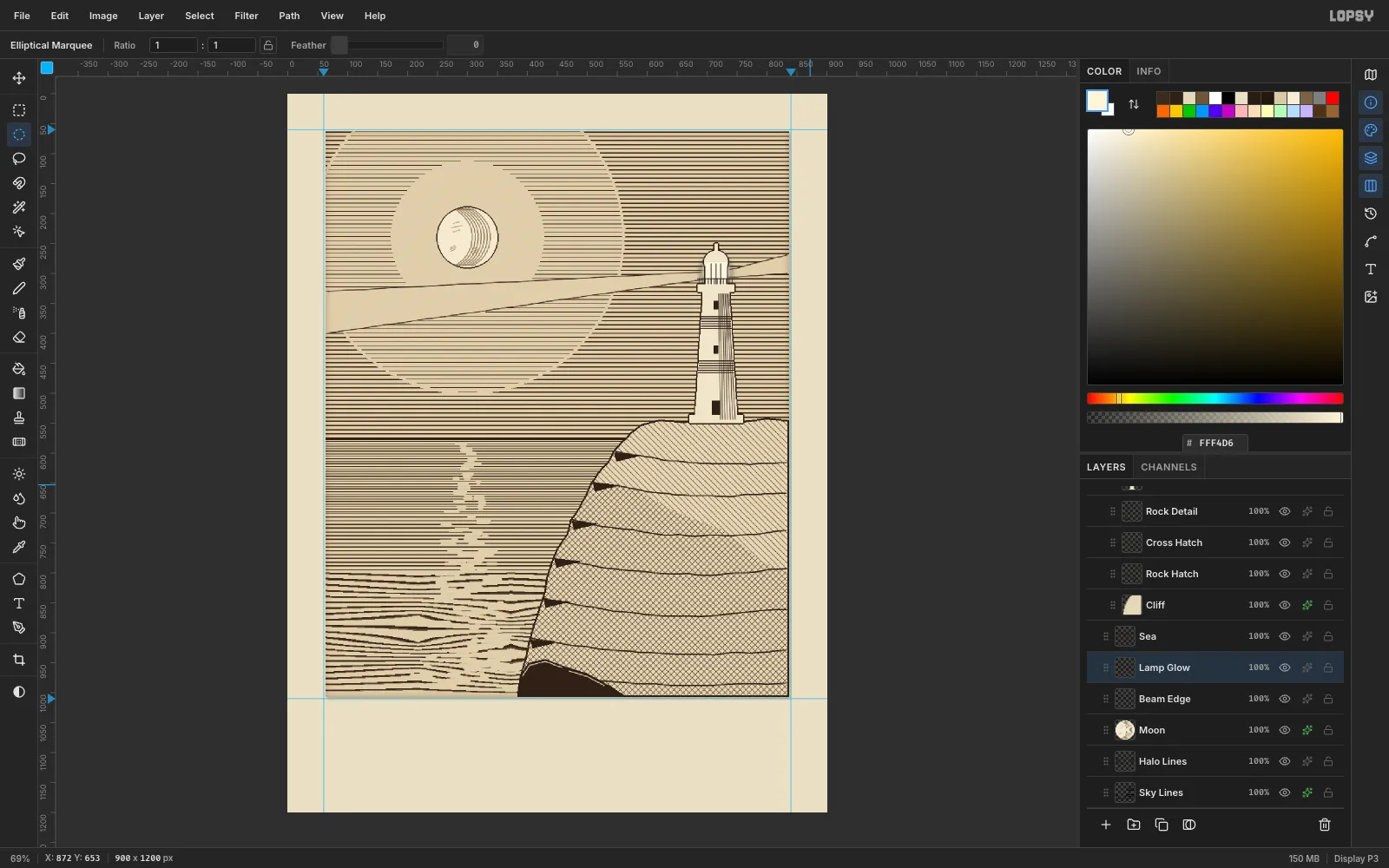Image resolution: width=1389 pixels, height=868 pixels.
Task: Select the Rectangular Marquee tool
Action: (x=19, y=110)
